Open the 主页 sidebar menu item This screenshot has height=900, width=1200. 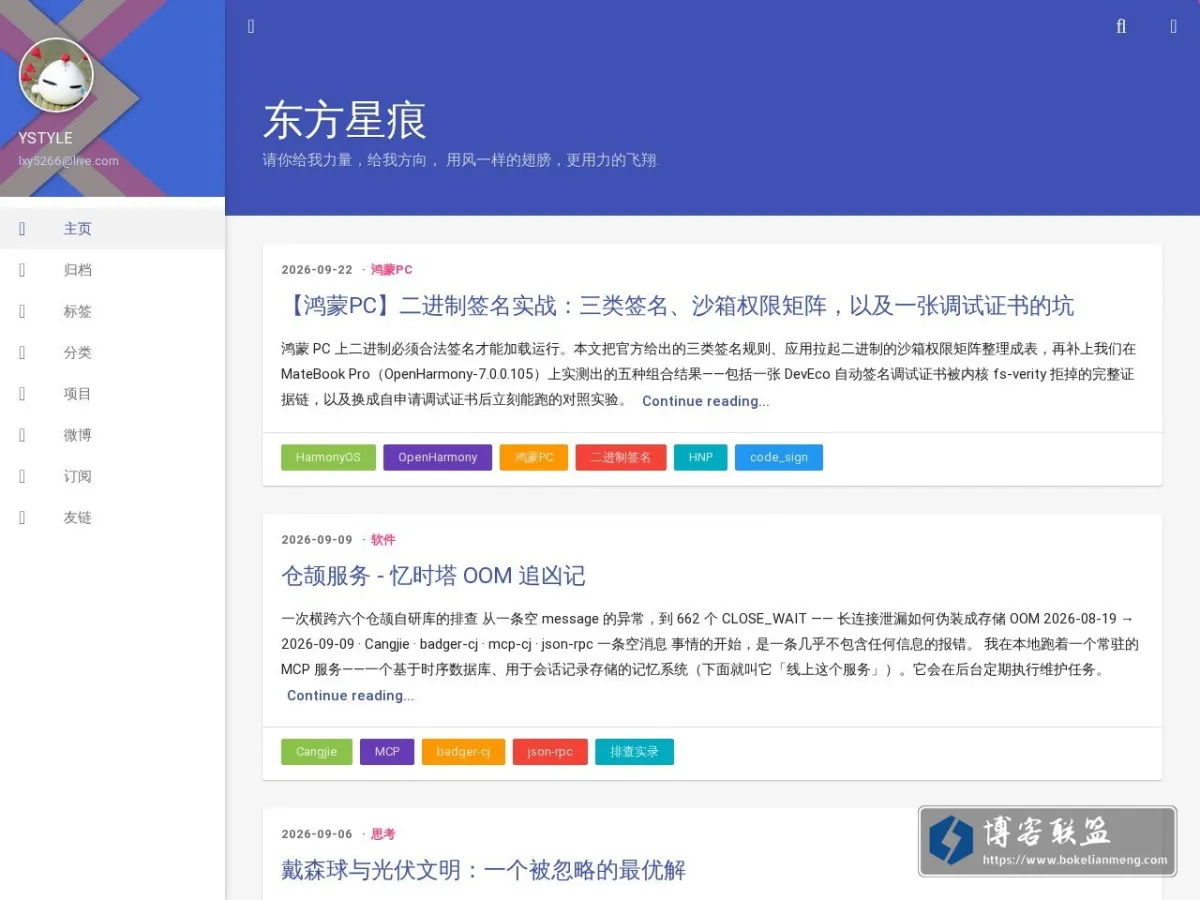tap(112, 229)
